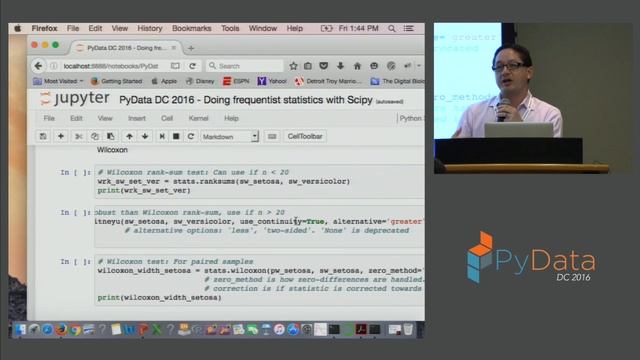Run cell and select next icon
This screenshot has width=640, height=360.
pyautogui.click(x=162, y=136)
